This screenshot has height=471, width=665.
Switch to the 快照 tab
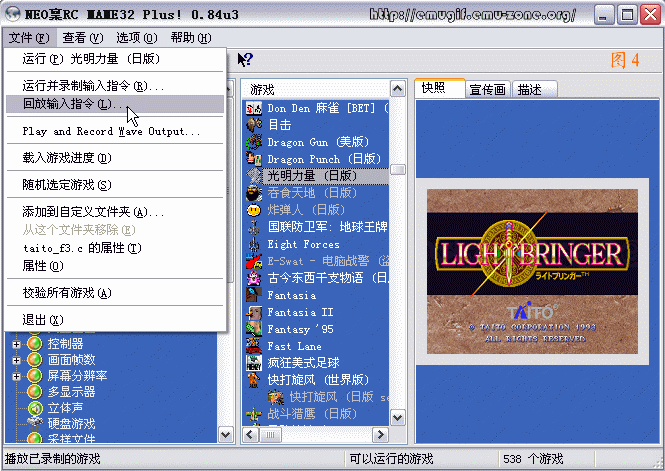pyautogui.click(x=439, y=88)
